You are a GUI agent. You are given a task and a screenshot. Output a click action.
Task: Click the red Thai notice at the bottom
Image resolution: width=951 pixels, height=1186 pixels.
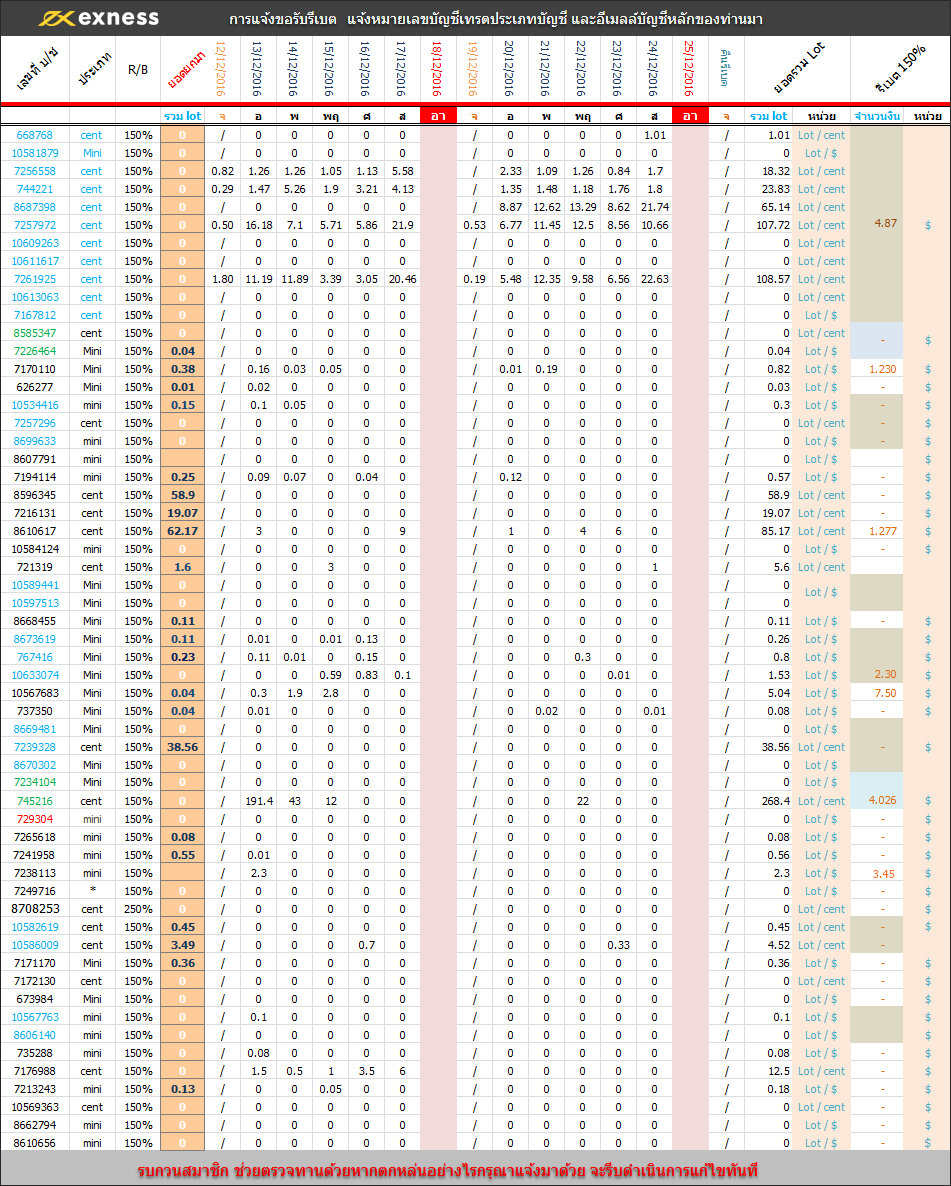[x=447, y=1171]
